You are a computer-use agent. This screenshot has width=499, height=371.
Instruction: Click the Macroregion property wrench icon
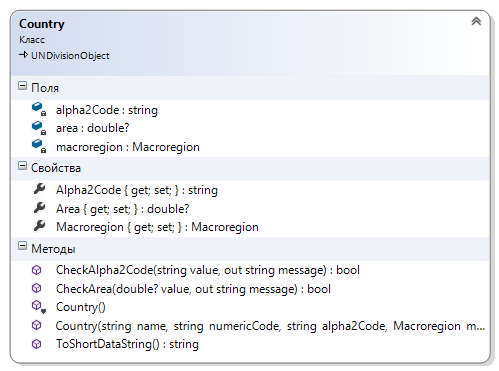(39, 226)
